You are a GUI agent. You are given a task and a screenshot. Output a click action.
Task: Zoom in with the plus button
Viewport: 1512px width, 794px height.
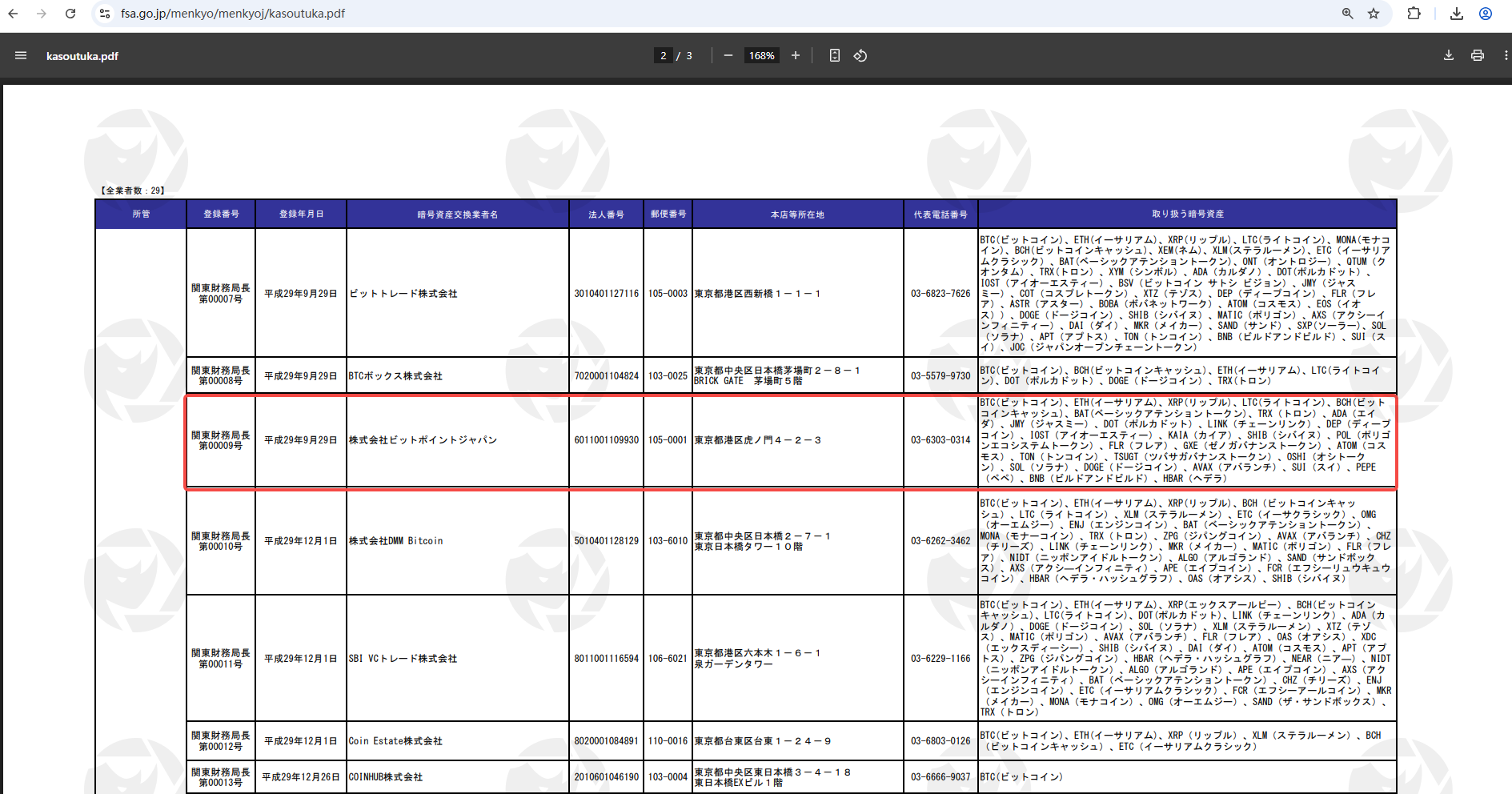coord(795,55)
